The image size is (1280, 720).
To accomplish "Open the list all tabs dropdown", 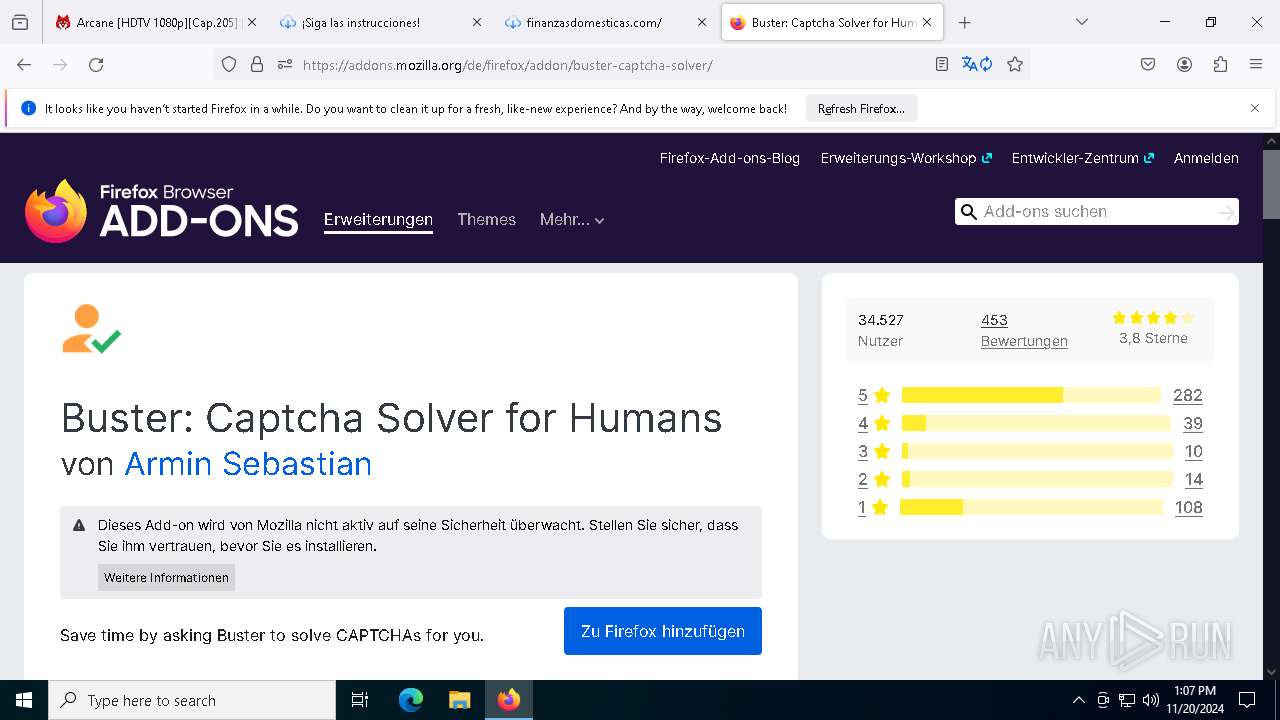I will click(1081, 22).
